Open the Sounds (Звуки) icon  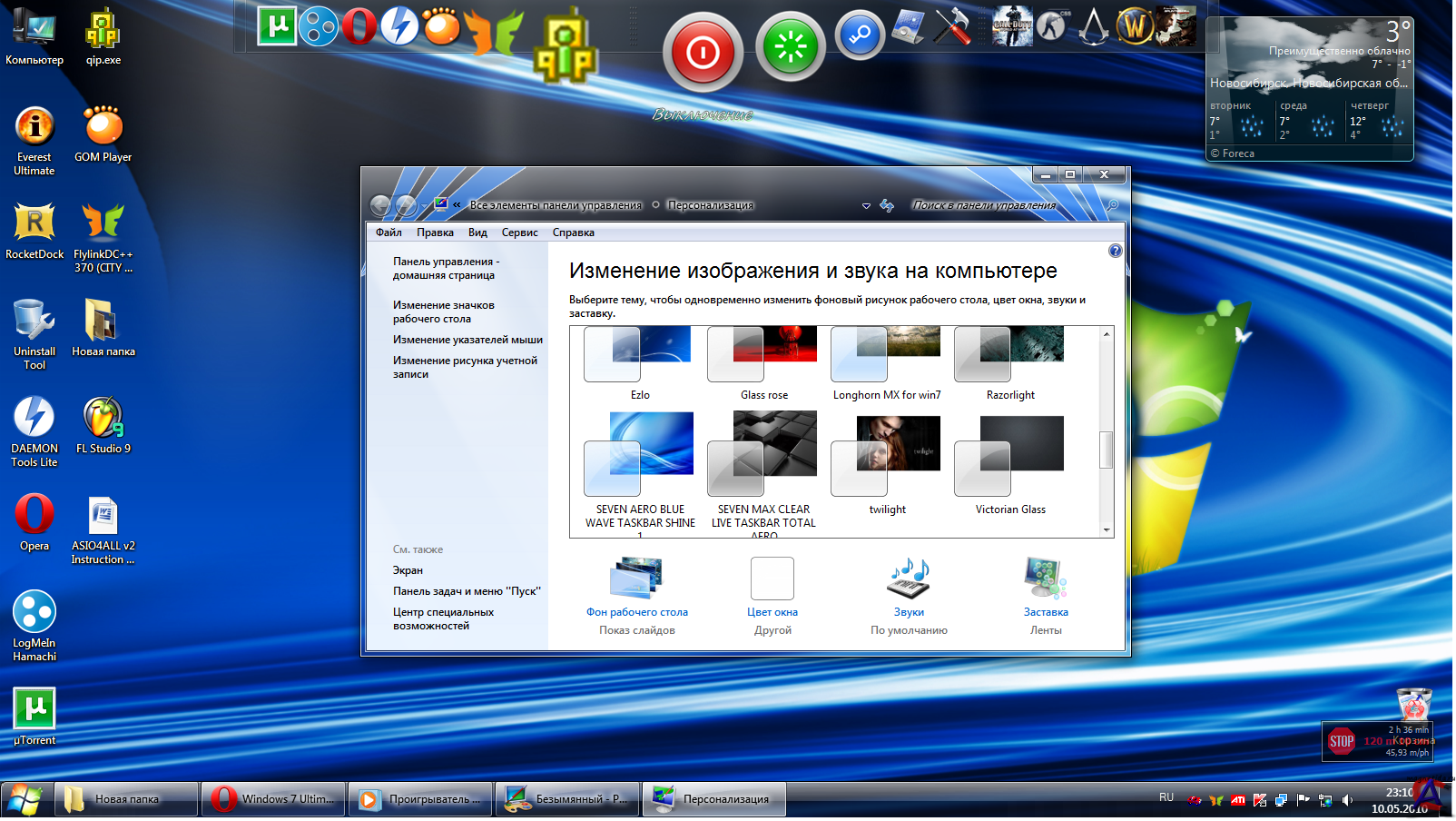pos(909,579)
